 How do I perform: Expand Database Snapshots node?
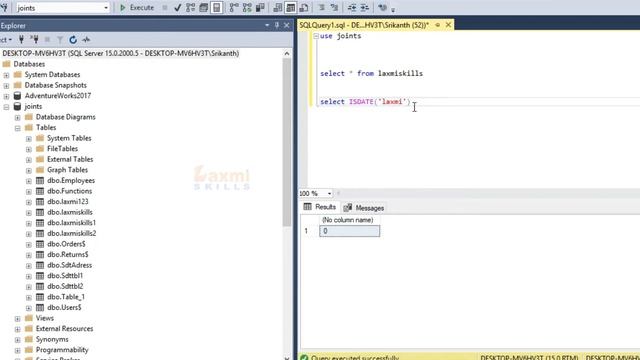(6, 86)
